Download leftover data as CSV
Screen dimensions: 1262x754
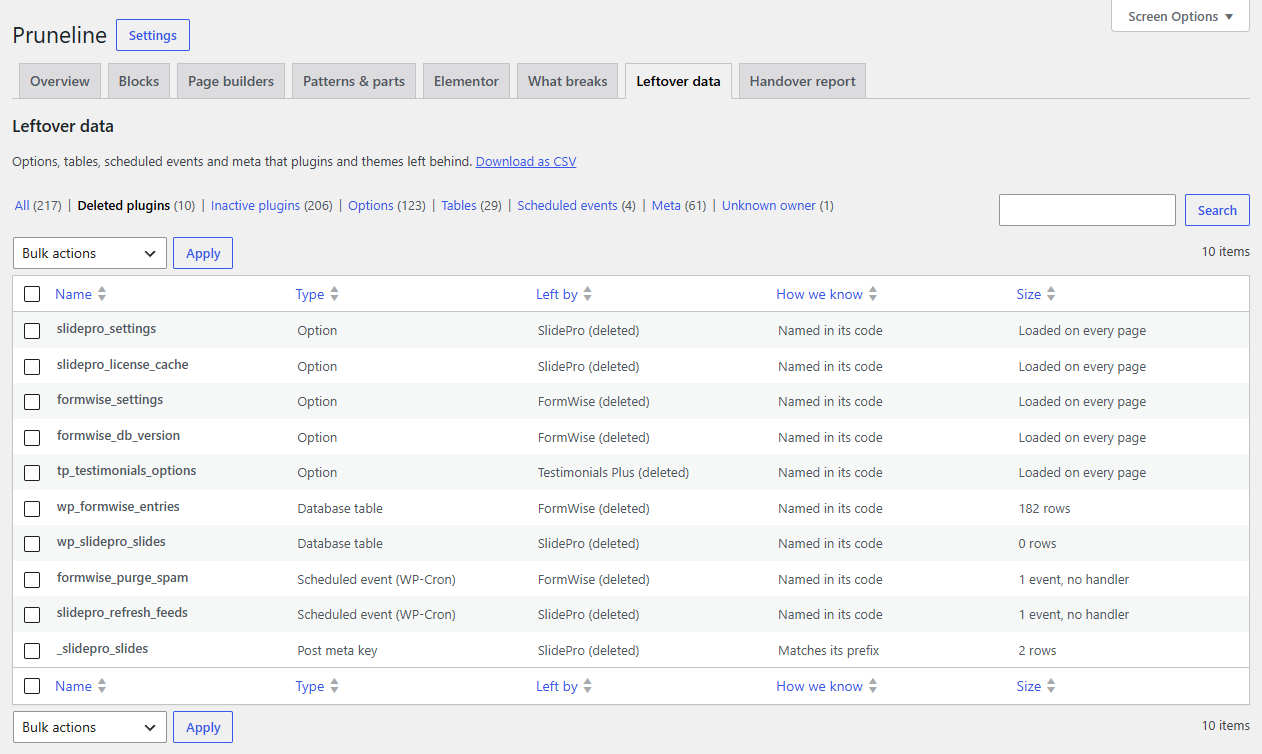point(526,161)
